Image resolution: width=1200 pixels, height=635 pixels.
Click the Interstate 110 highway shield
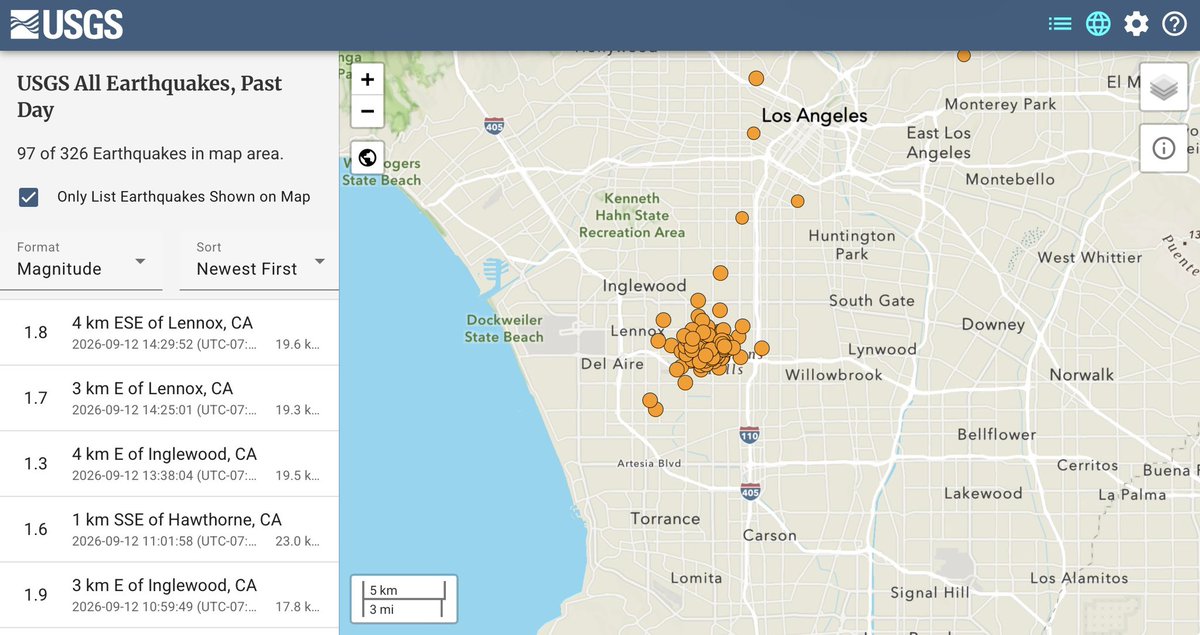(x=750, y=435)
